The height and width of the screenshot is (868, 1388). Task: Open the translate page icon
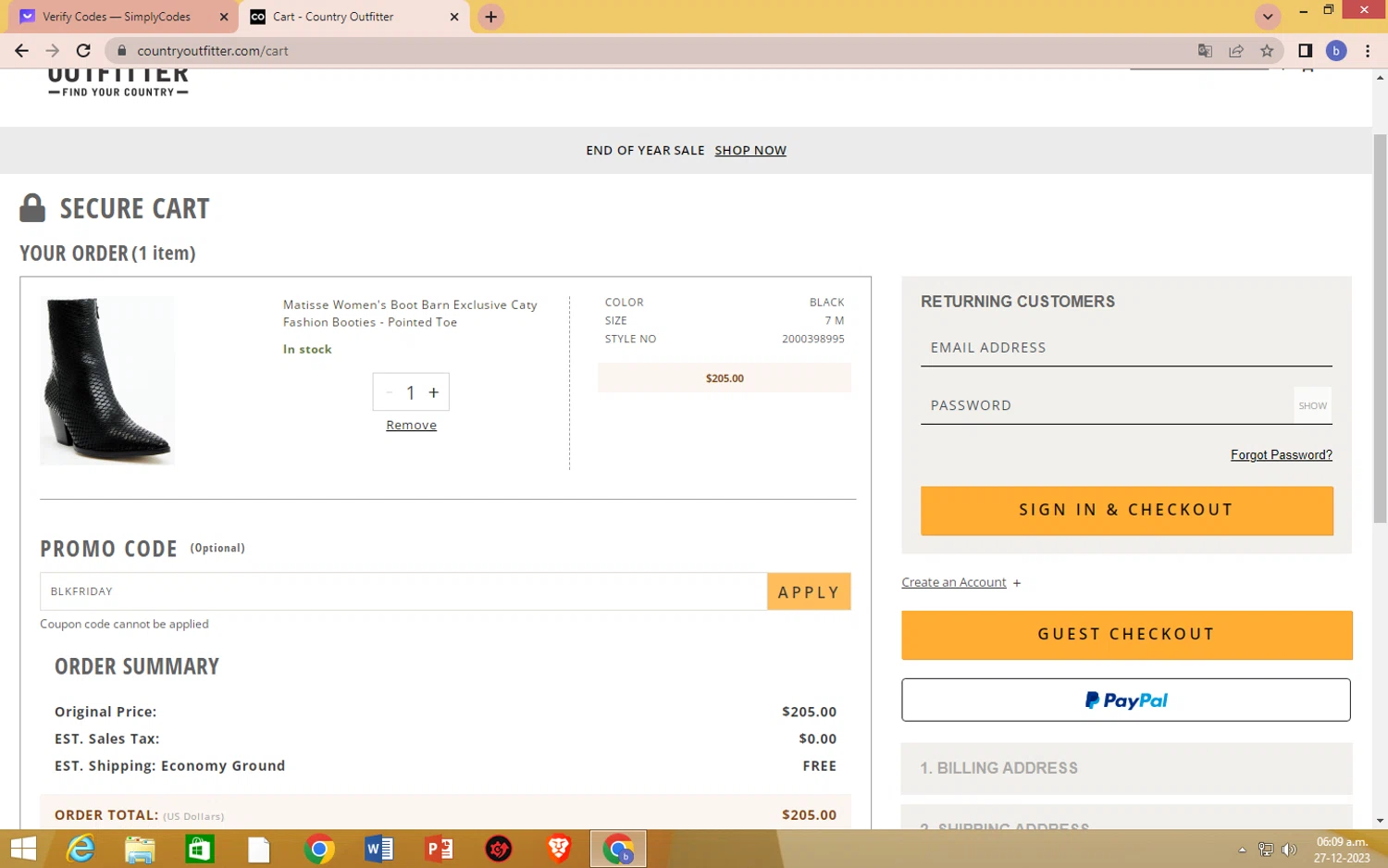[1205, 51]
